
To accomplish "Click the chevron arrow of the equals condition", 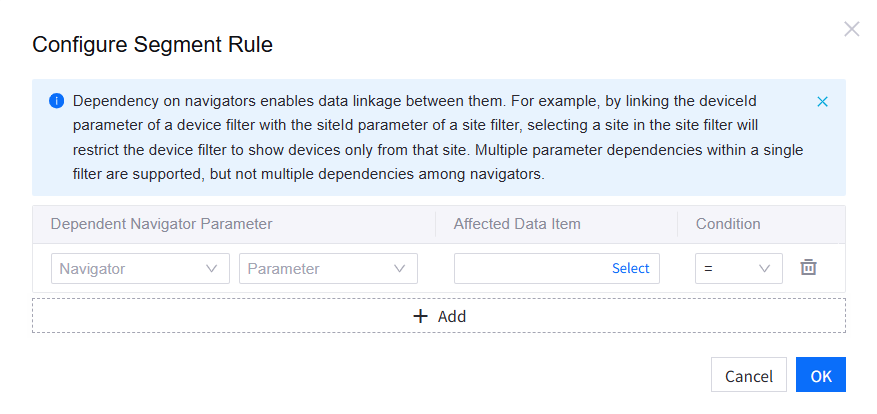I will 765,268.
